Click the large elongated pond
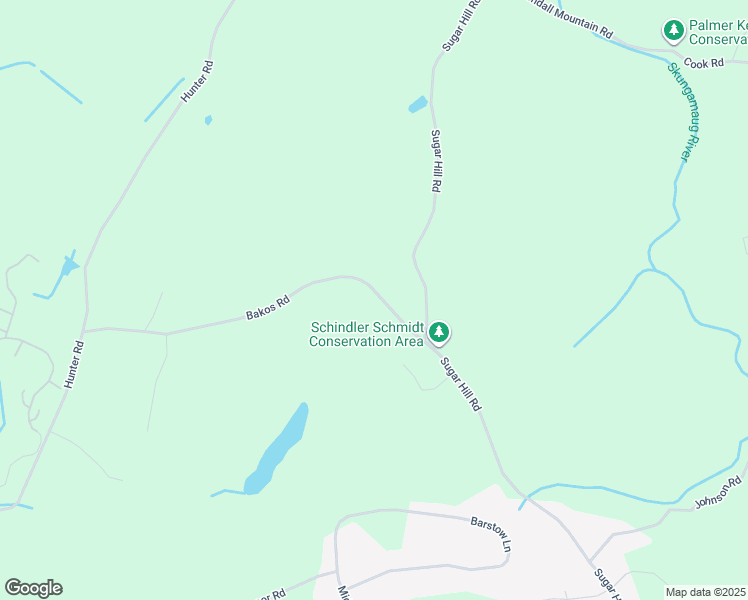The height and width of the screenshot is (600, 748). [277, 450]
